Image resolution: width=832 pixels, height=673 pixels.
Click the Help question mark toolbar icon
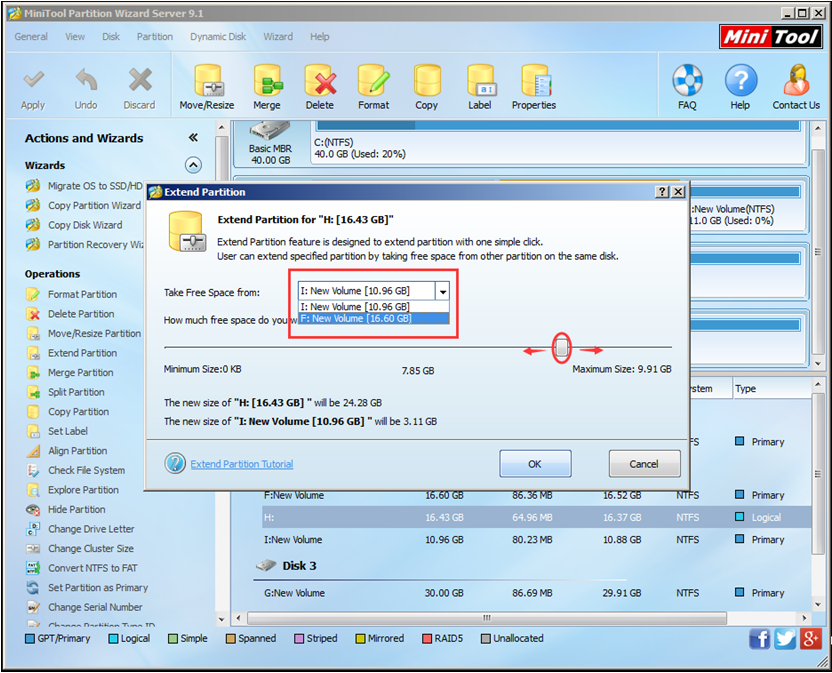pyautogui.click(x=741, y=80)
